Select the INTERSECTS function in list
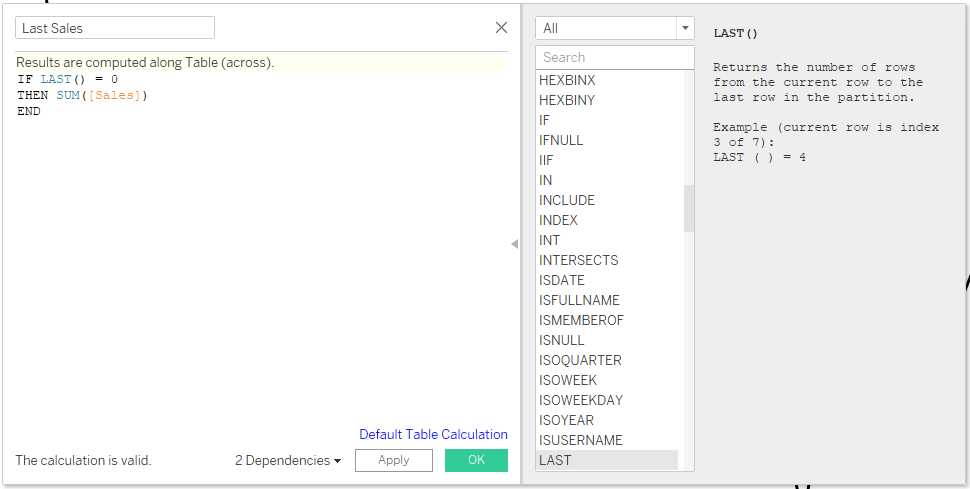Viewport: 970px width, 489px height. [x=578, y=260]
